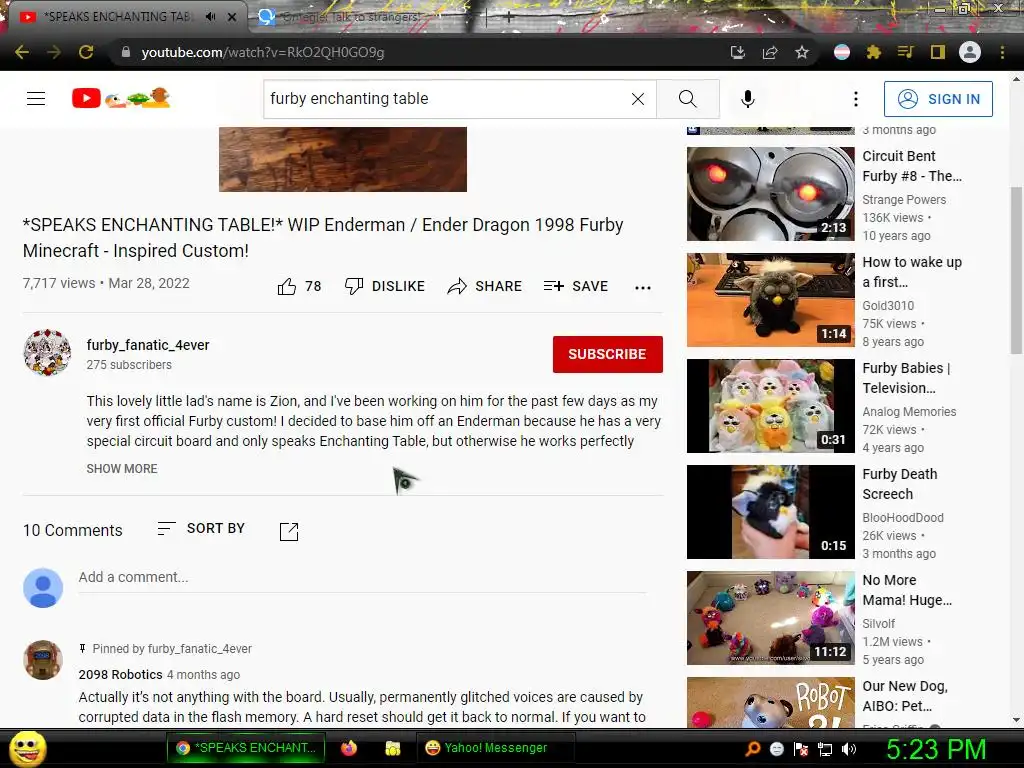Open the media control toolbar icon
The height and width of the screenshot is (768, 1024).
point(905,52)
